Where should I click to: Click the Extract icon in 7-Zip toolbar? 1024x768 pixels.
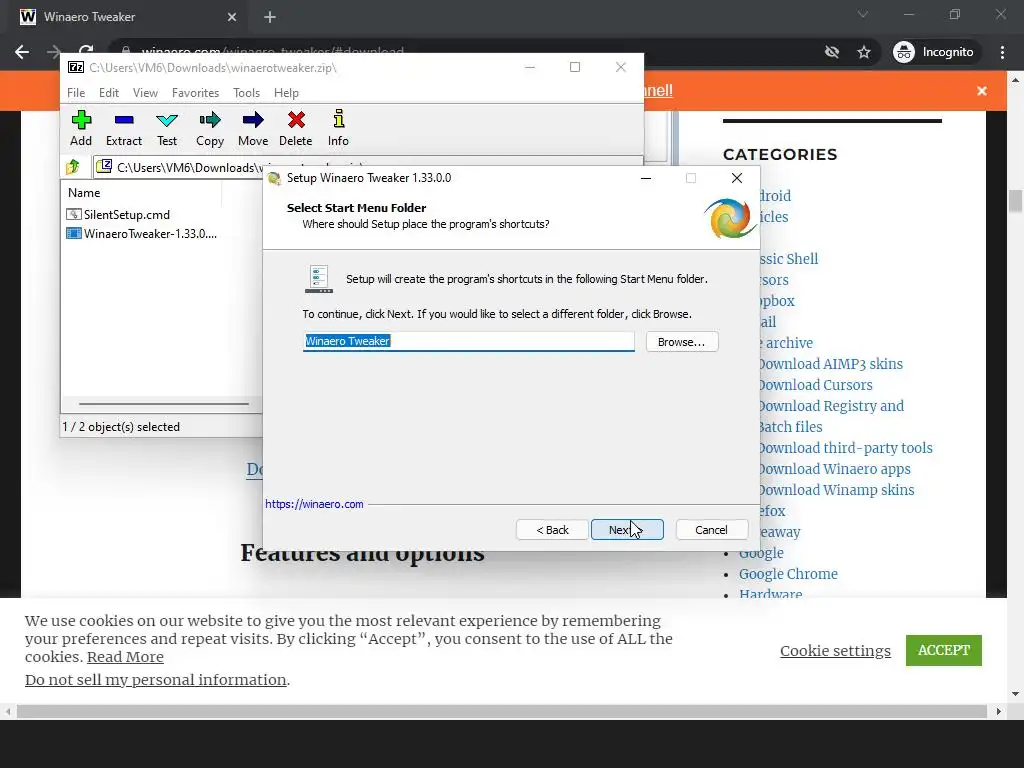123,129
